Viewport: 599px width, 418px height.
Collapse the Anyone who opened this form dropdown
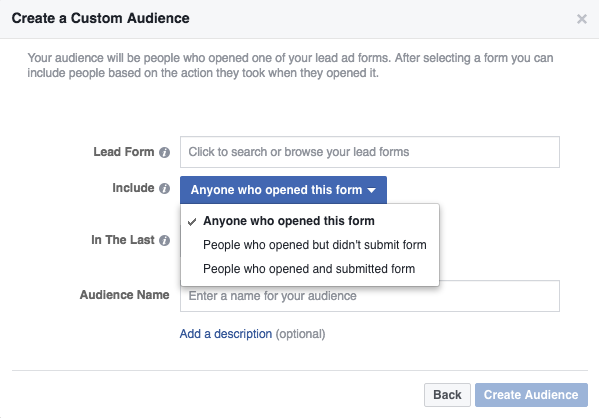[283, 190]
